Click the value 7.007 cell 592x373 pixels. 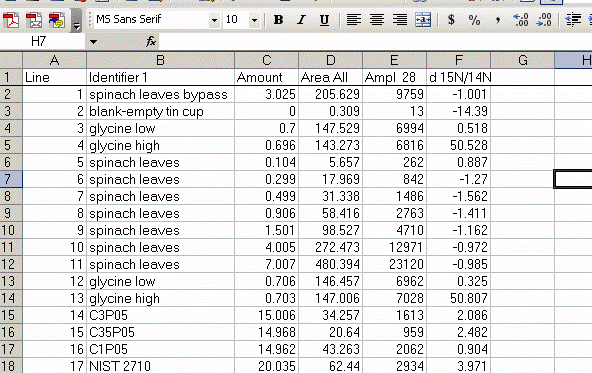point(267,264)
